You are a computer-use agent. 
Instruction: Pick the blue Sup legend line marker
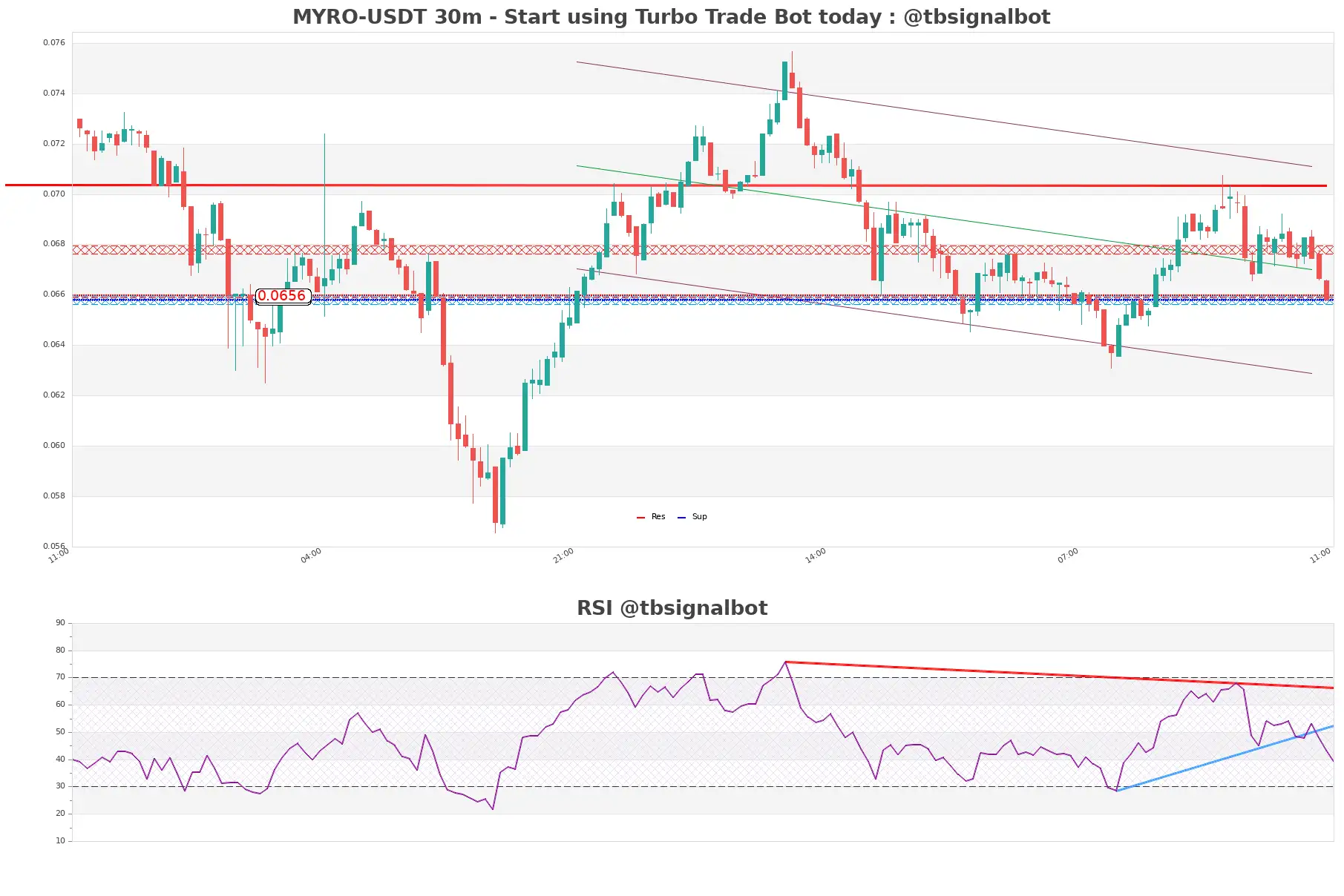pyautogui.click(x=681, y=518)
